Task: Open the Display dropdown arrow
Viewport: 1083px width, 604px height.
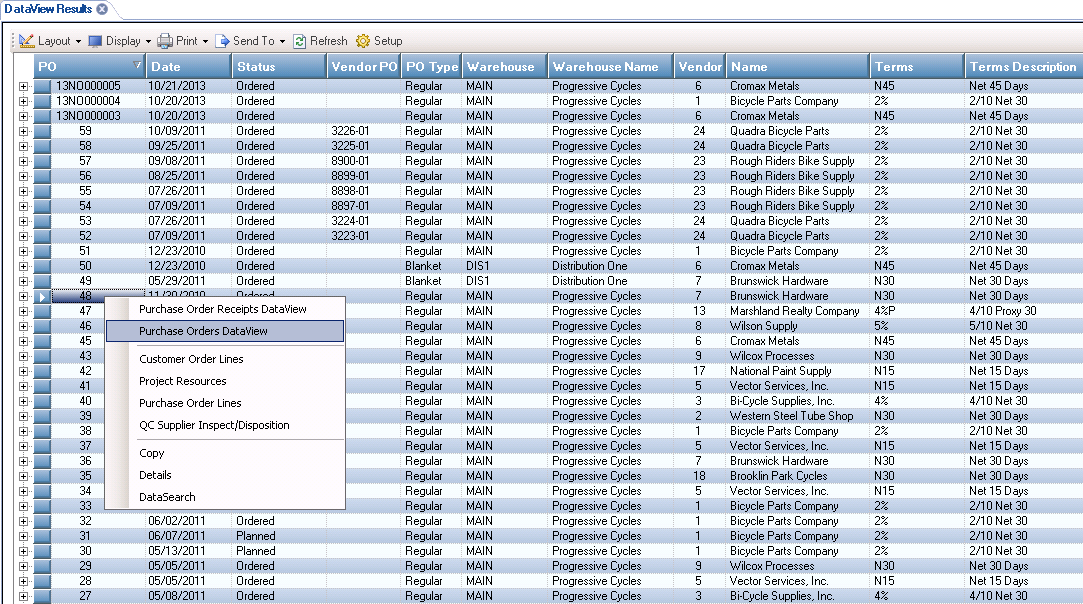Action: pyautogui.click(x=148, y=41)
